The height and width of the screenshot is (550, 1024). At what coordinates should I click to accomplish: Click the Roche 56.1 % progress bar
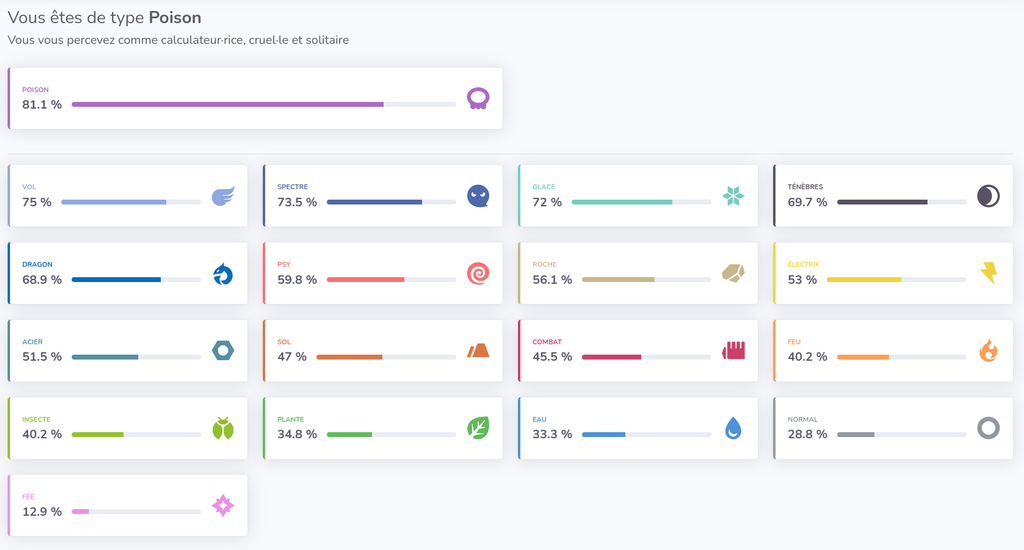tap(646, 280)
